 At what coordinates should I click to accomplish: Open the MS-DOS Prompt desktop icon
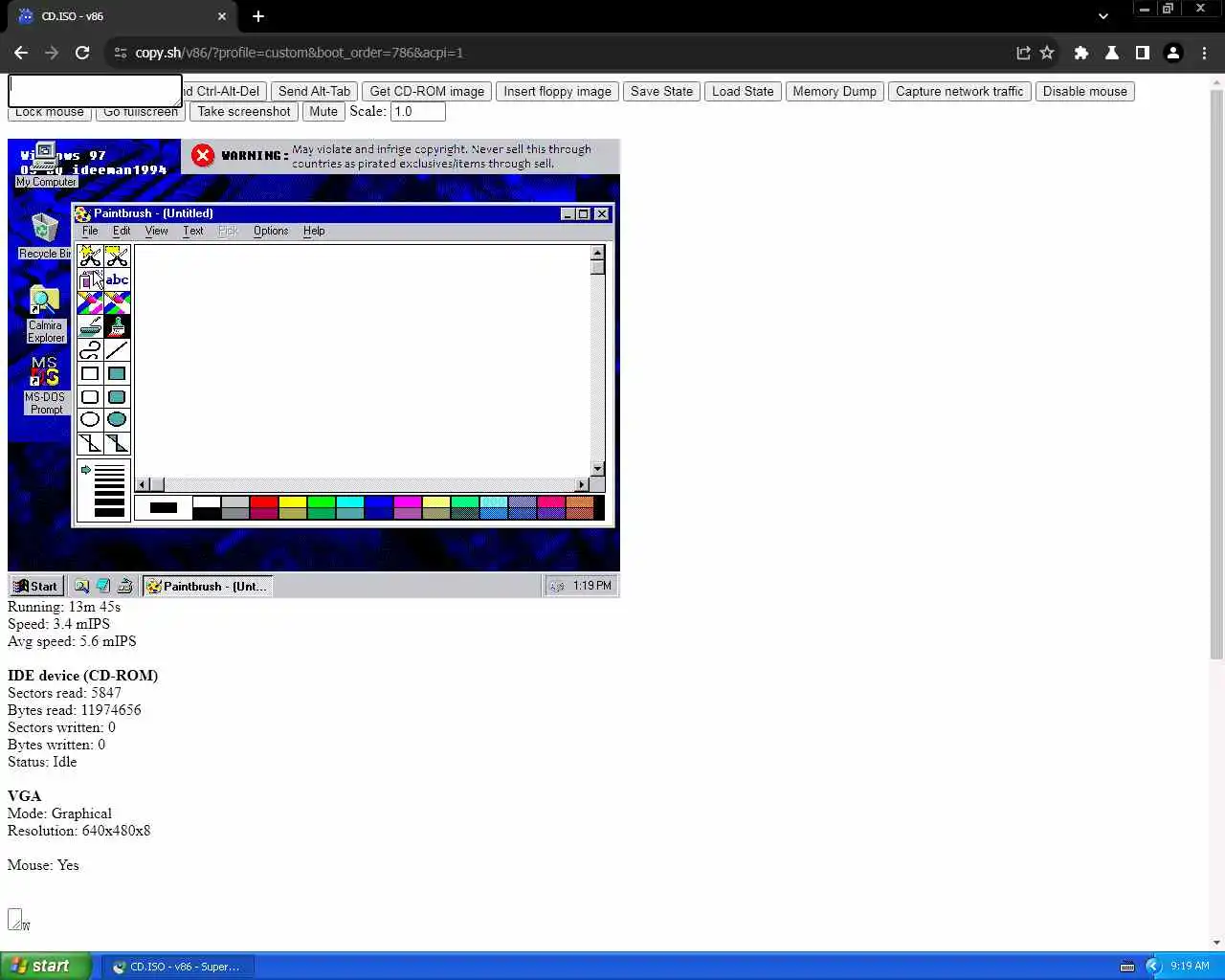pyautogui.click(x=45, y=386)
